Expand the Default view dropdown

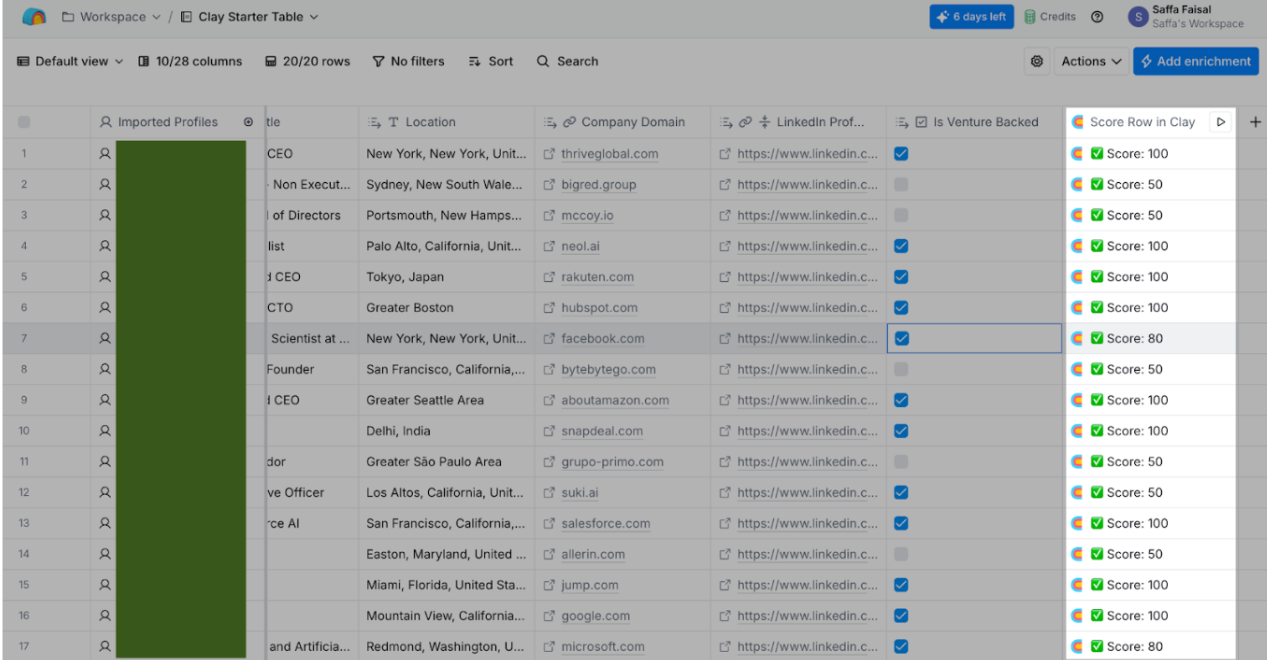coord(70,61)
